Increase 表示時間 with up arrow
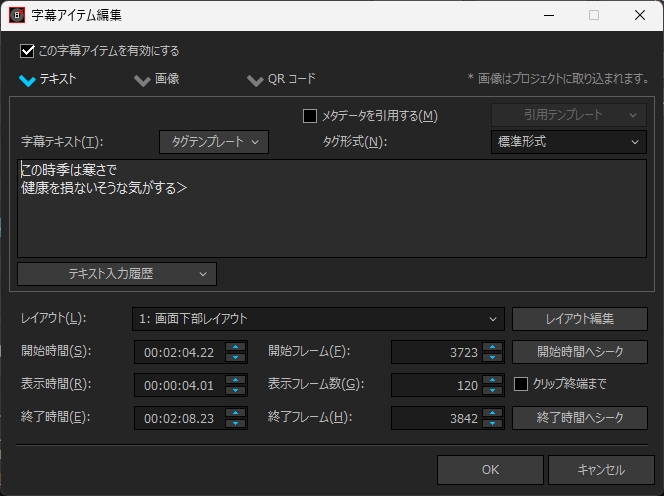664x496 pixels. [x=235, y=380]
